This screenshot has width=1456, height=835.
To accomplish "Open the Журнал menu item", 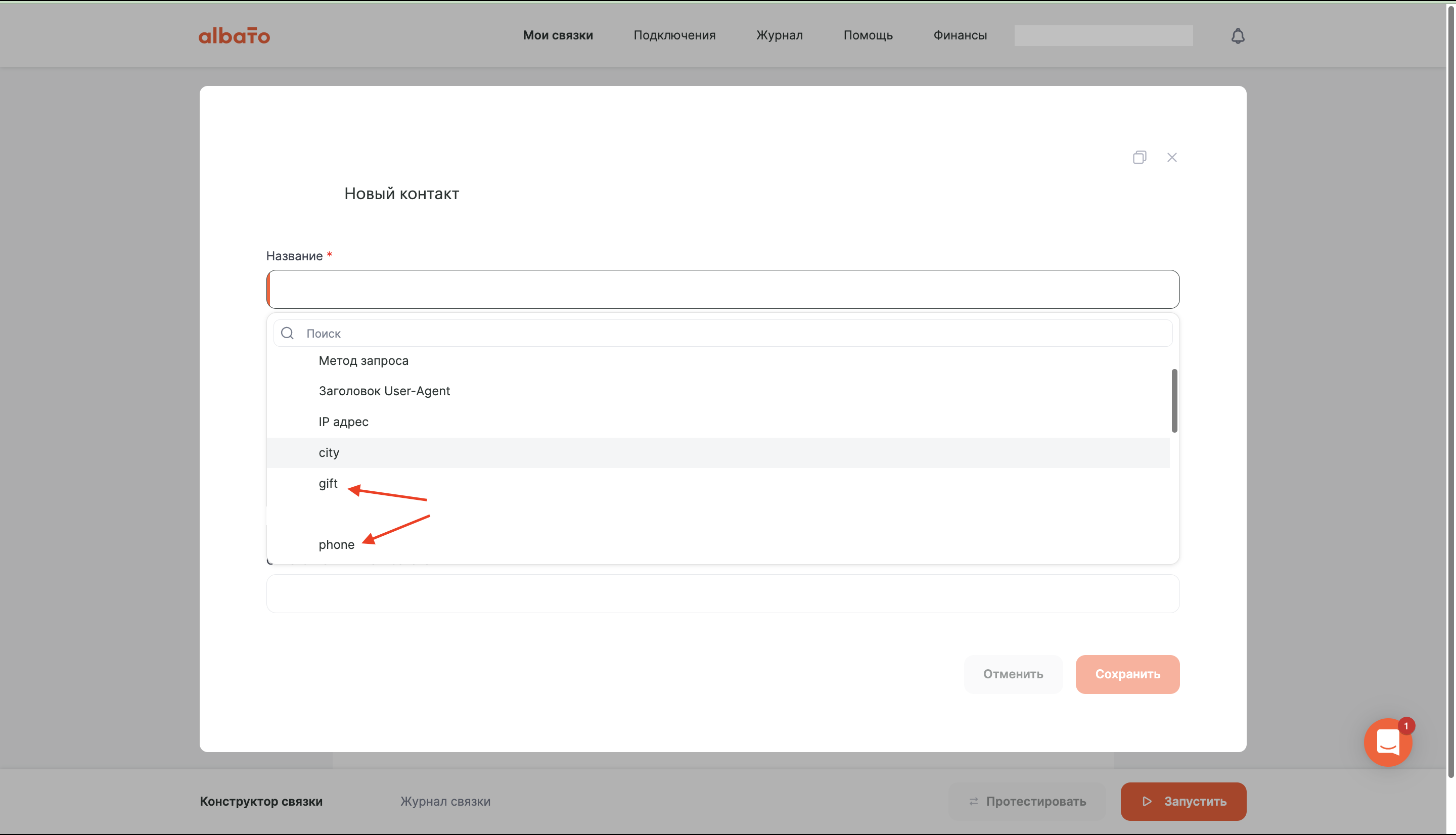I will [x=780, y=35].
